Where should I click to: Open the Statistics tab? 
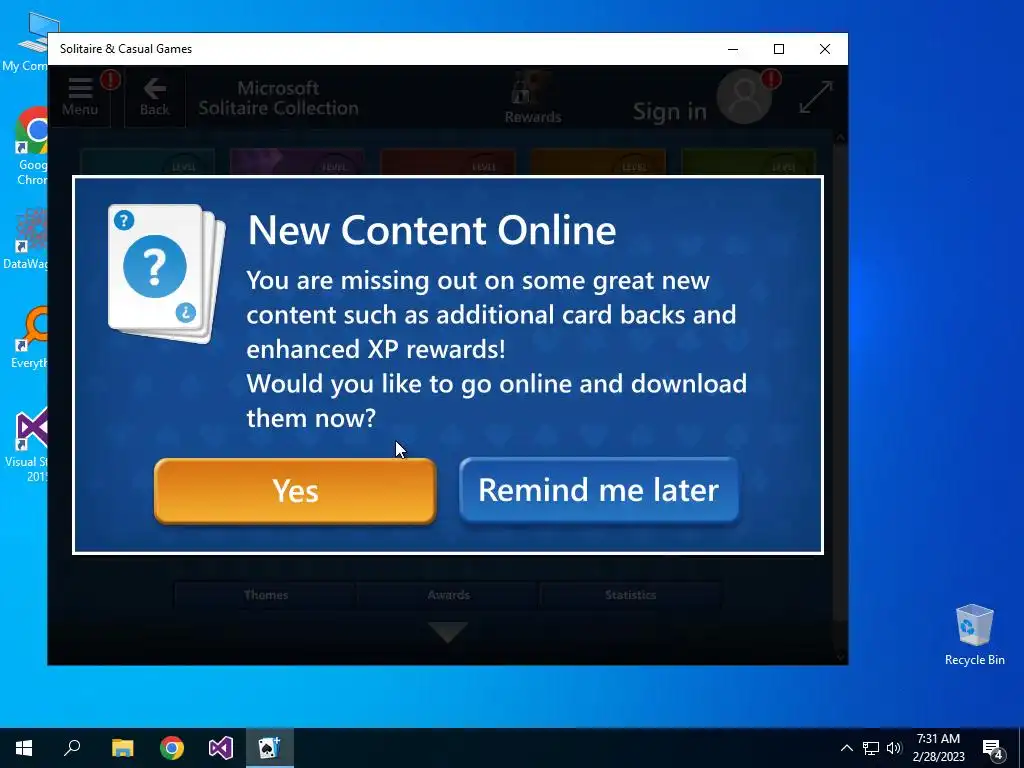(630, 595)
